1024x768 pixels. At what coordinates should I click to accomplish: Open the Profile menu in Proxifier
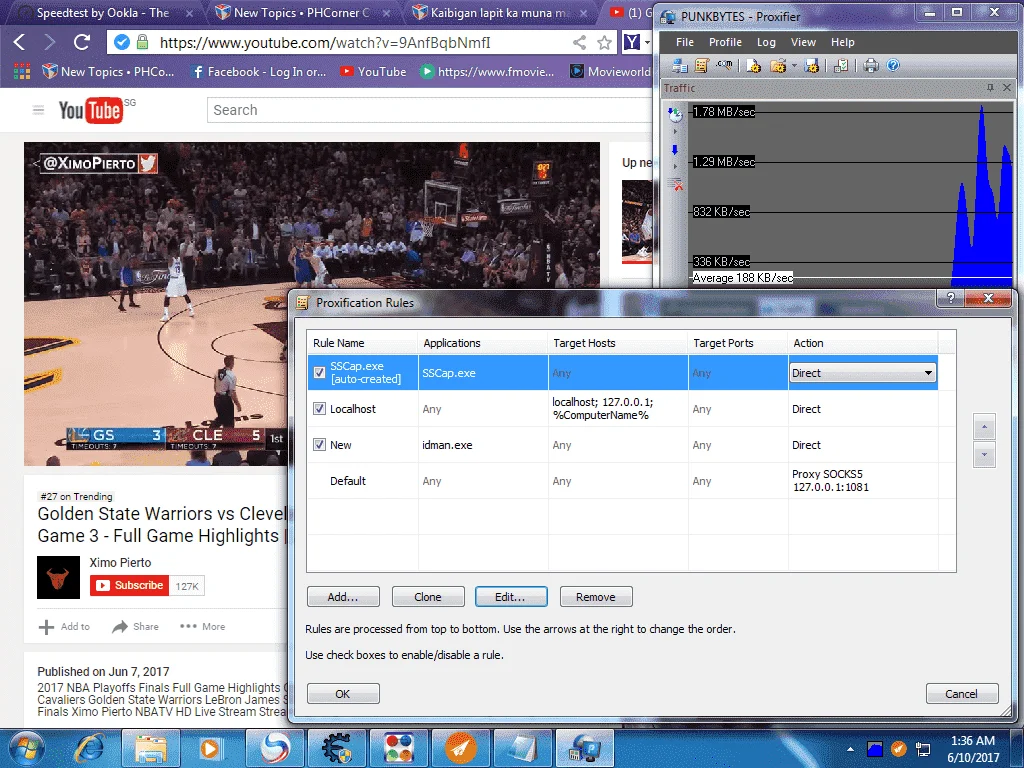[x=725, y=42]
